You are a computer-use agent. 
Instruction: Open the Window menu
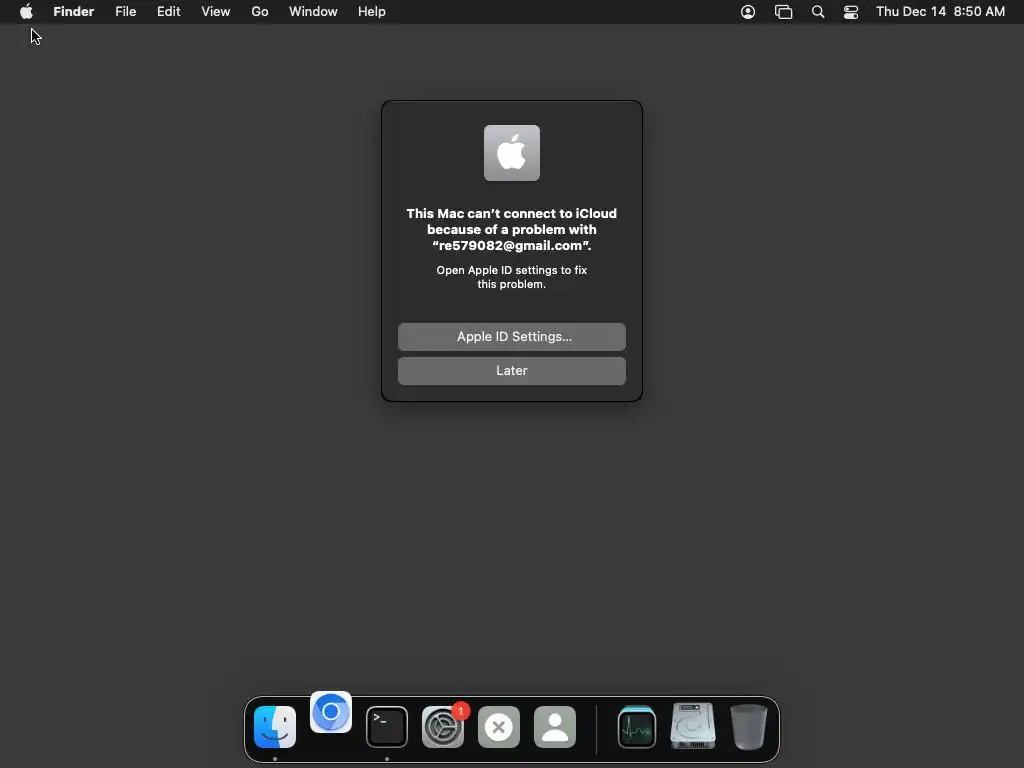click(x=313, y=12)
